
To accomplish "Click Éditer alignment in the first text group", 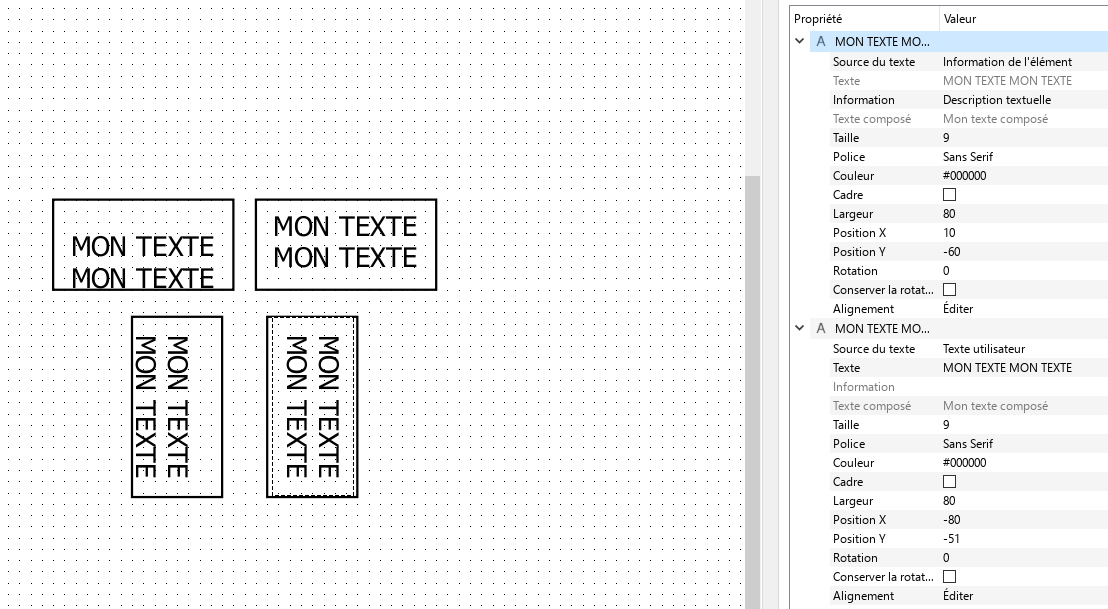I will (x=958, y=309).
